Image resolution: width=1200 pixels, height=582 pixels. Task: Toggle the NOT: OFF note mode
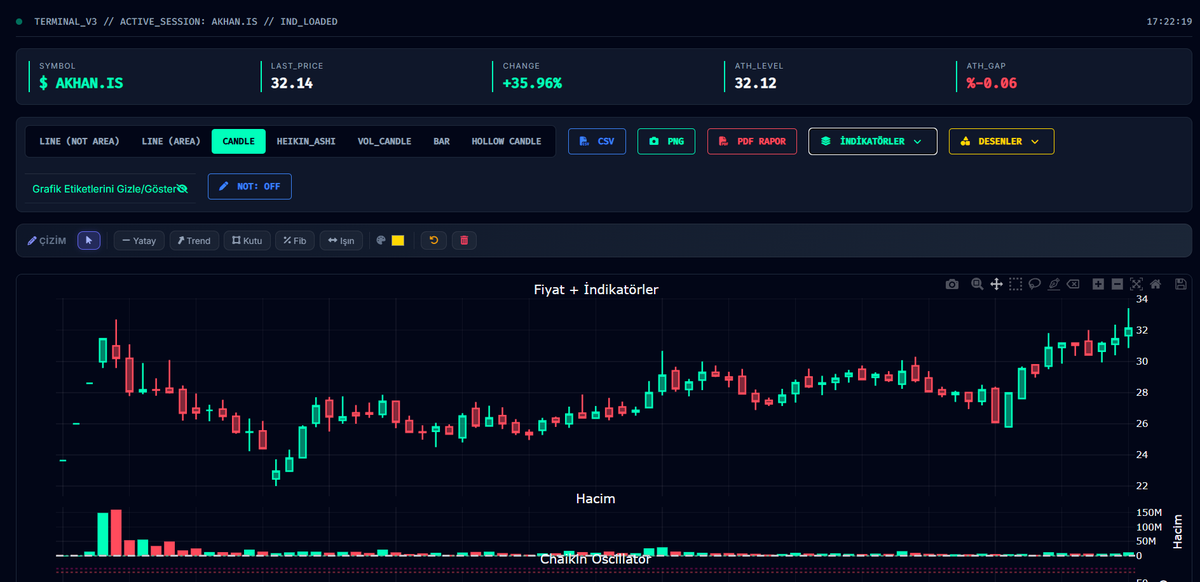point(250,186)
